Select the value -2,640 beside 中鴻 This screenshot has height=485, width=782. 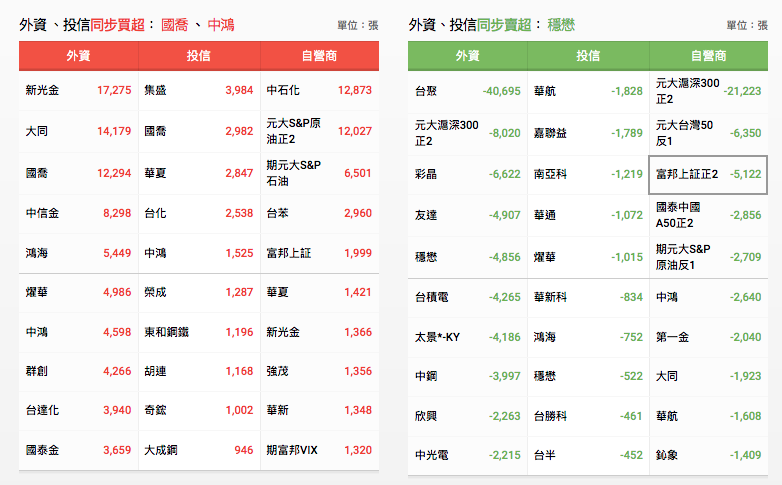tap(746, 297)
